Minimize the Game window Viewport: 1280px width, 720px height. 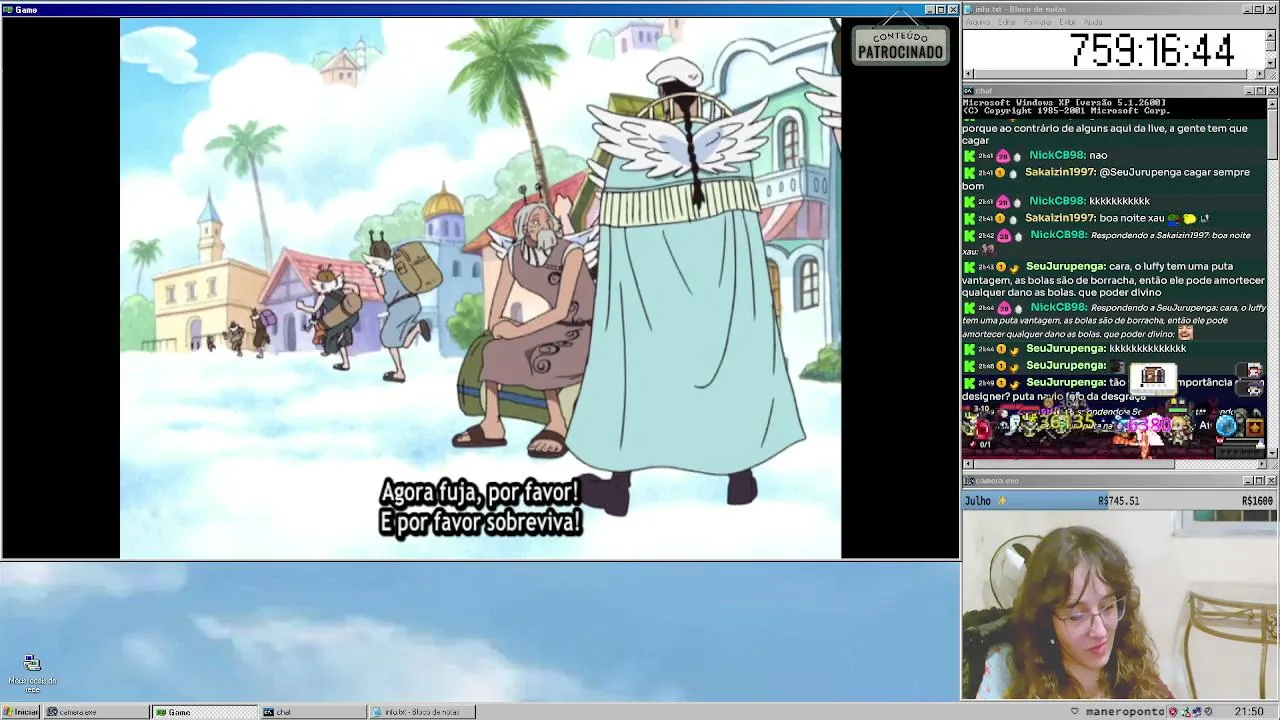(x=930, y=9)
